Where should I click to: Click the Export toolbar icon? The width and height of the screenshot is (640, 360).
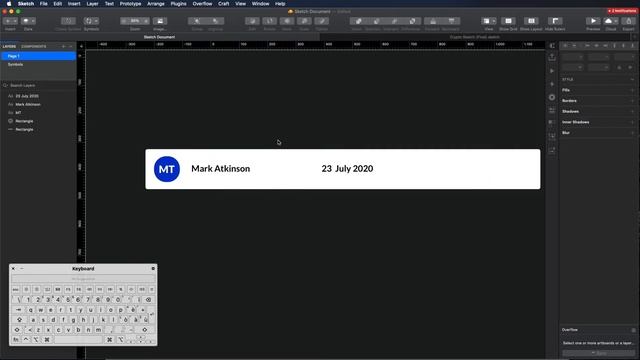coord(629,21)
